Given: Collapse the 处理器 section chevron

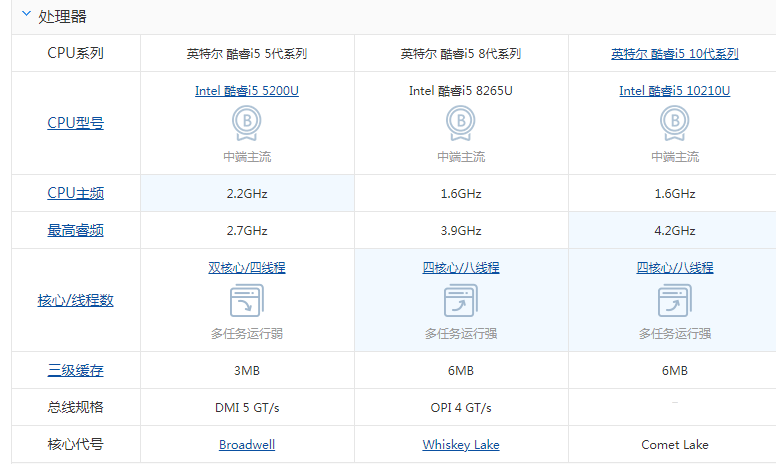Looking at the screenshot, I should point(26,14).
